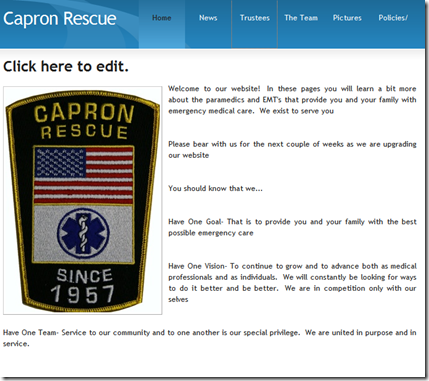The image size is (429, 381).
Task: Go to the News page
Action: [x=208, y=18]
